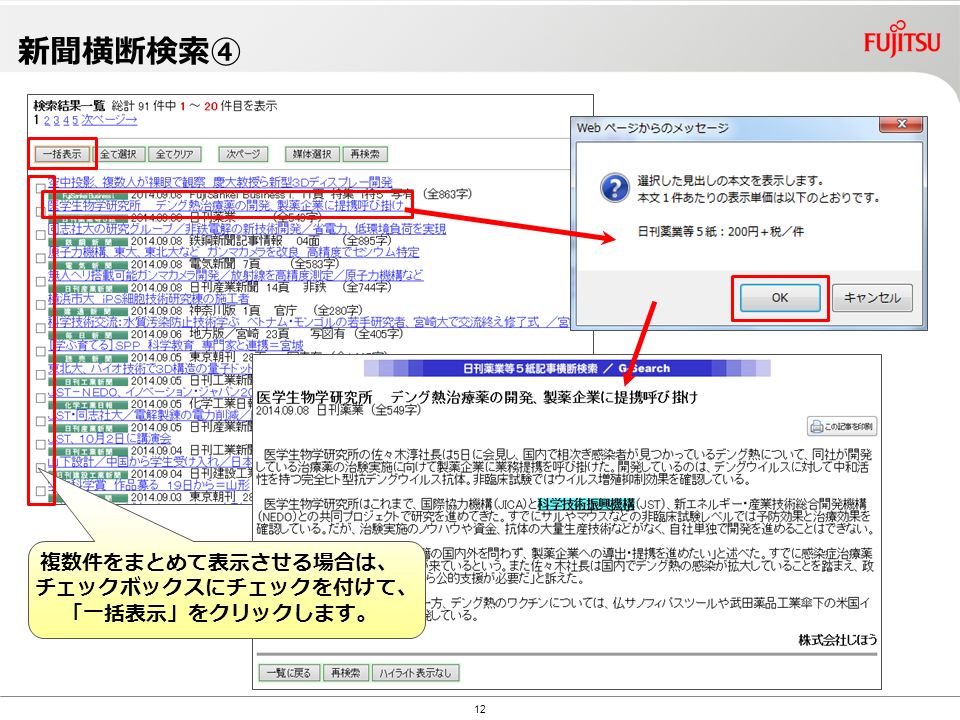Click the blue question mark dialog icon
The image size is (960, 720).
click(614, 187)
